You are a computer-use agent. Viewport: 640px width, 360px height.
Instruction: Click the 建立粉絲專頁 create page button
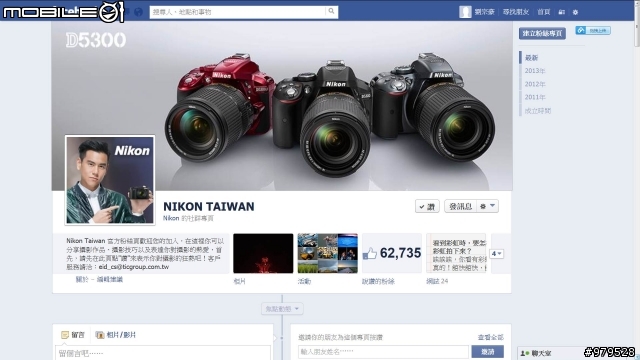pyautogui.click(x=542, y=33)
